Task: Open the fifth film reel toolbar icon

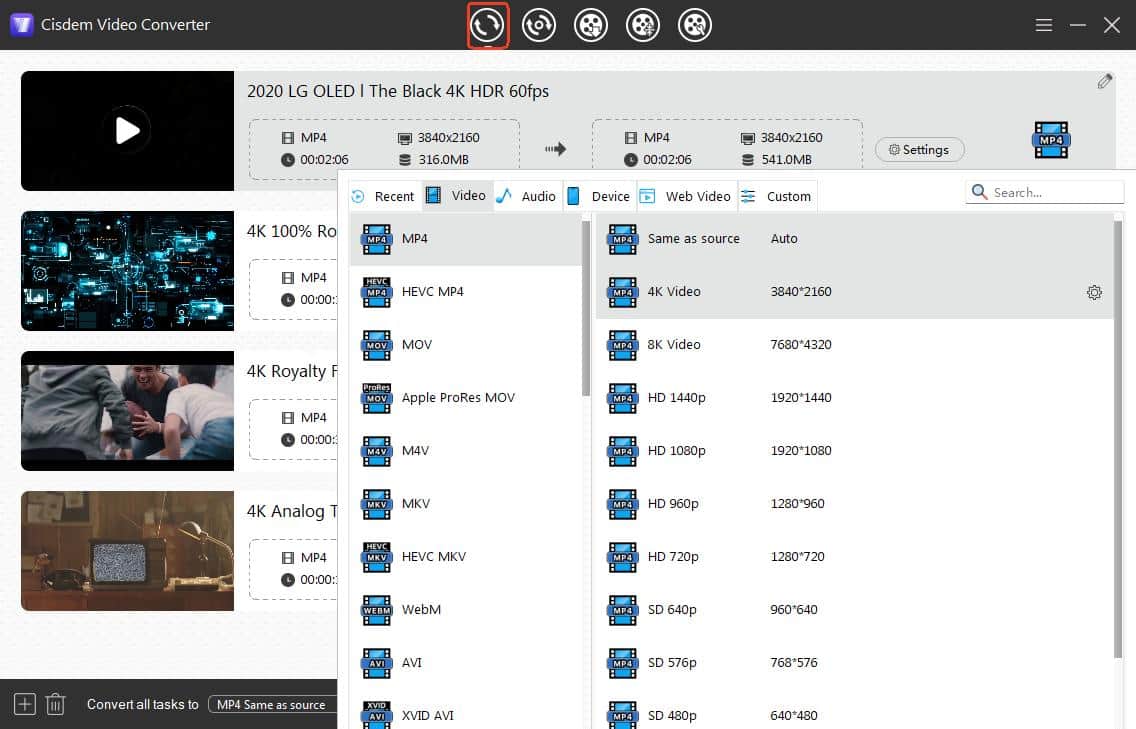Action: [x=695, y=25]
